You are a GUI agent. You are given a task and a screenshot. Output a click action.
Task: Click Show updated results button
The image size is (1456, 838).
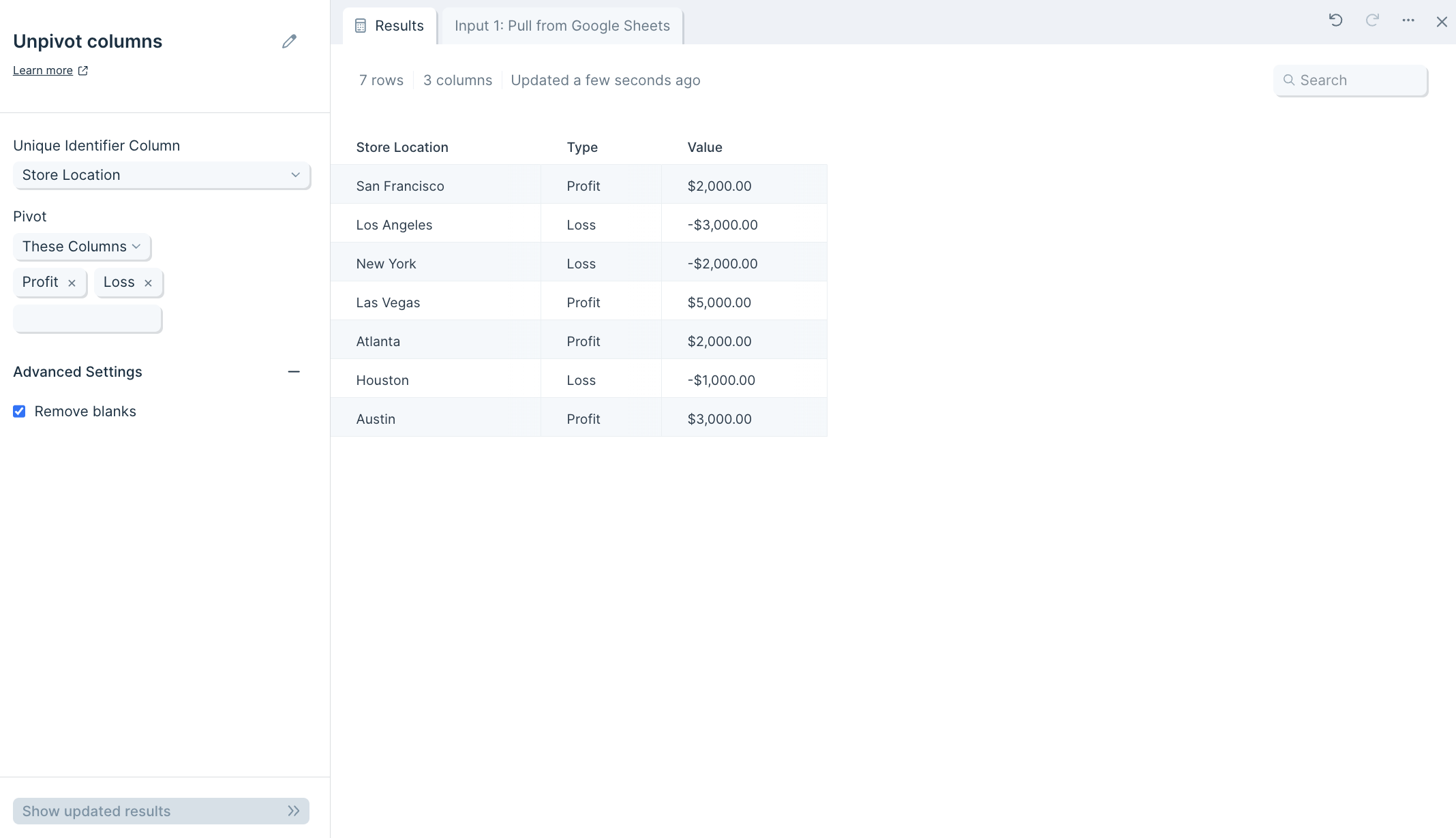[x=161, y=811]
